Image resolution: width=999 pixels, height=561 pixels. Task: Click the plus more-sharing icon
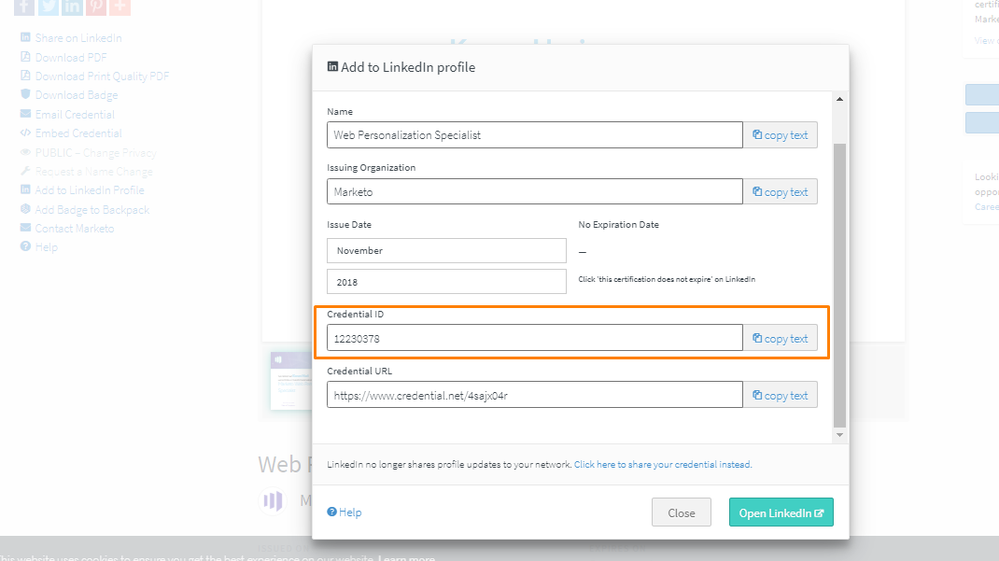(x=120, y=7)
